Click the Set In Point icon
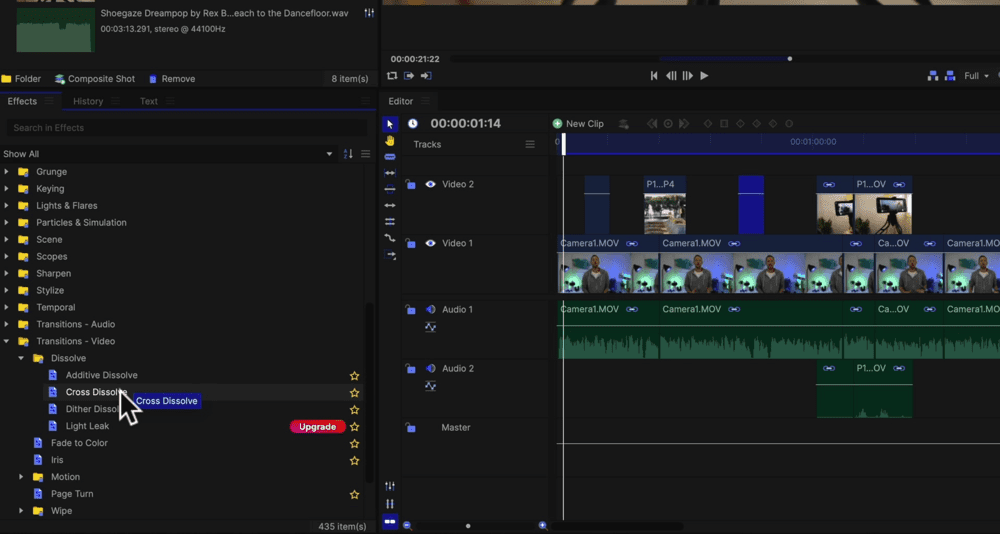 pyautogui.click(x=409, y=76)
